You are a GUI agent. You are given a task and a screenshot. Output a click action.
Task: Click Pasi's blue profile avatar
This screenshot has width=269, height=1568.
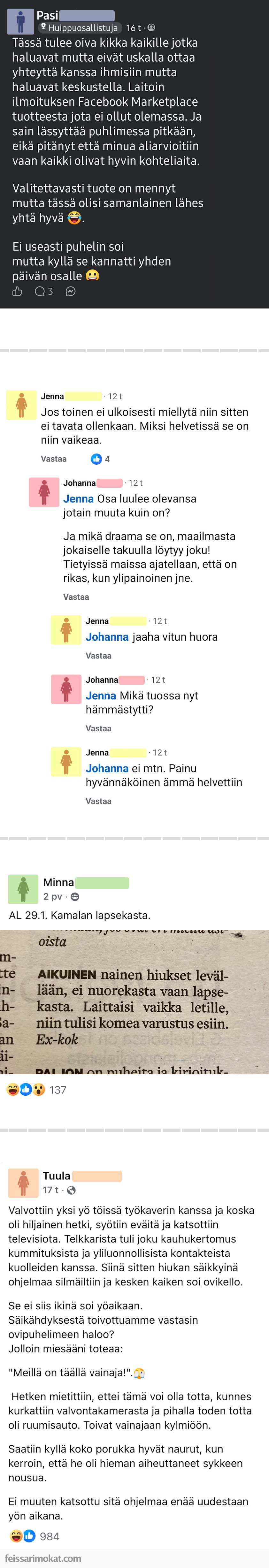20,21
